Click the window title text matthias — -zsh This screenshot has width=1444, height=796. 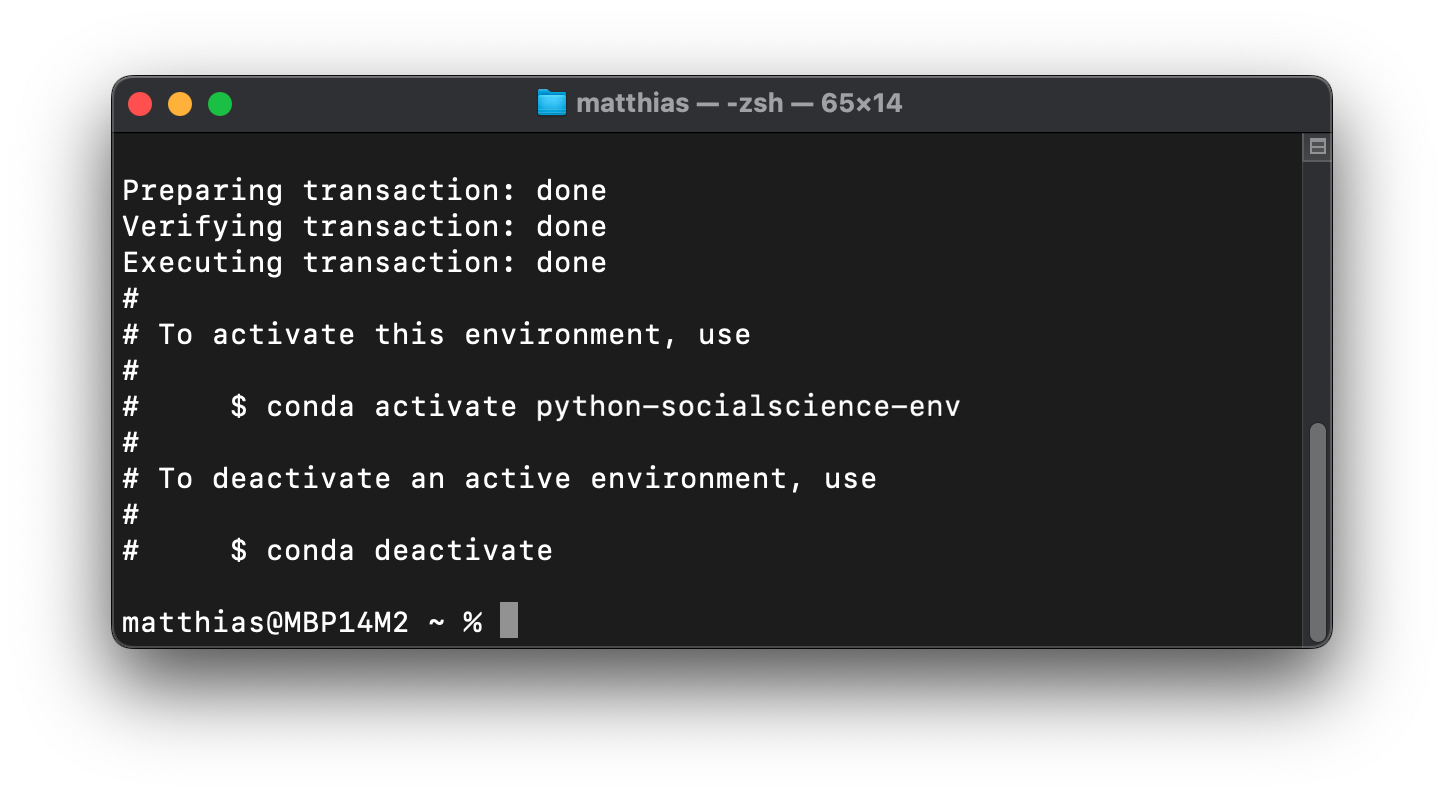(x=680, y=103)
